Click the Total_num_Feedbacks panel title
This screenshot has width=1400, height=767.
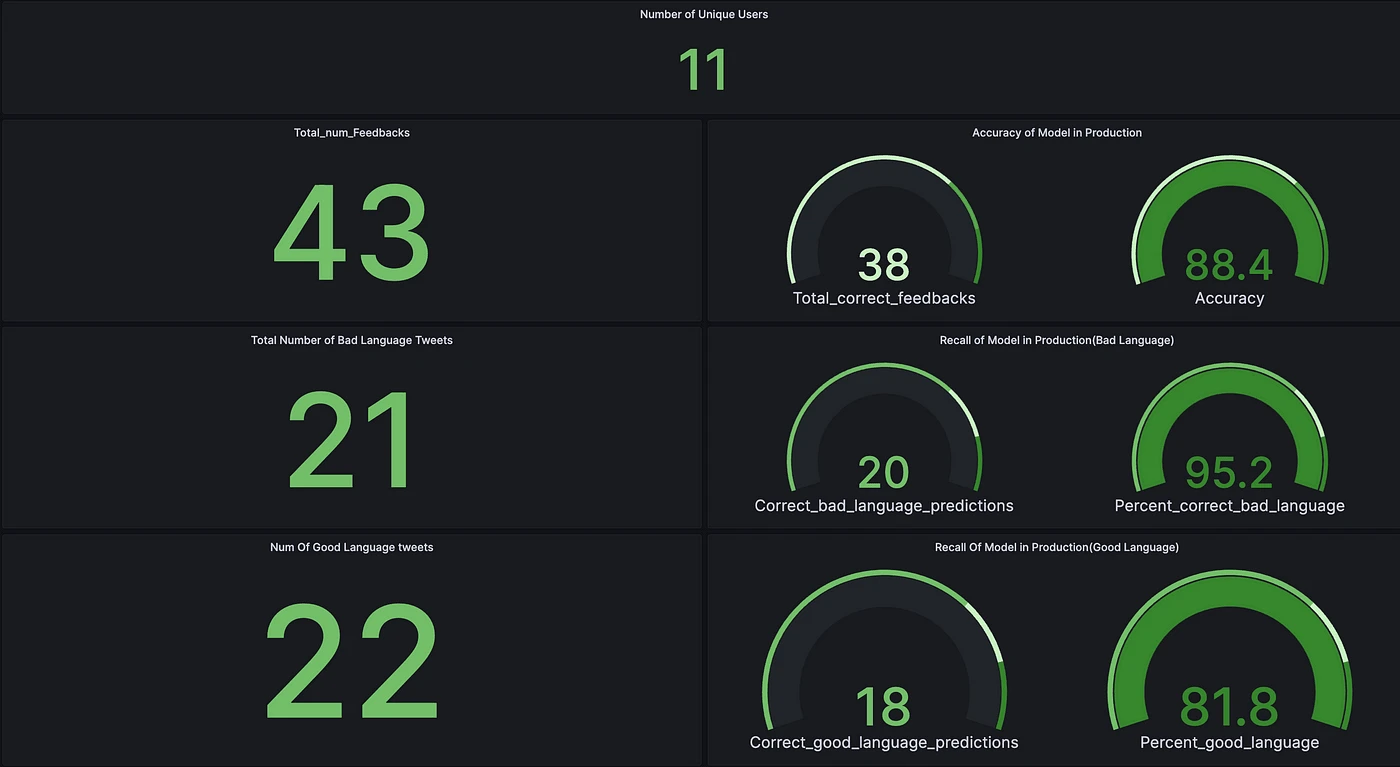coord(351,133)
